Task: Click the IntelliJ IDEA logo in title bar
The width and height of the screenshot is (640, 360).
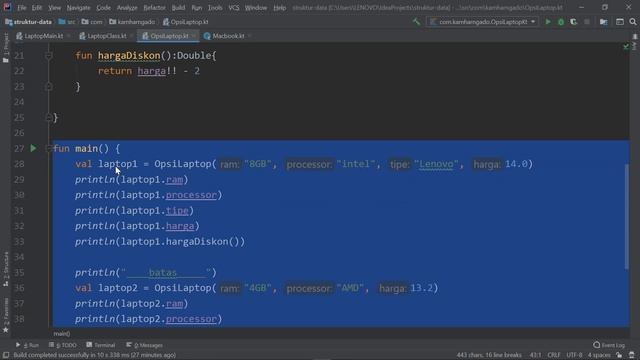Action: click(7, 7)
